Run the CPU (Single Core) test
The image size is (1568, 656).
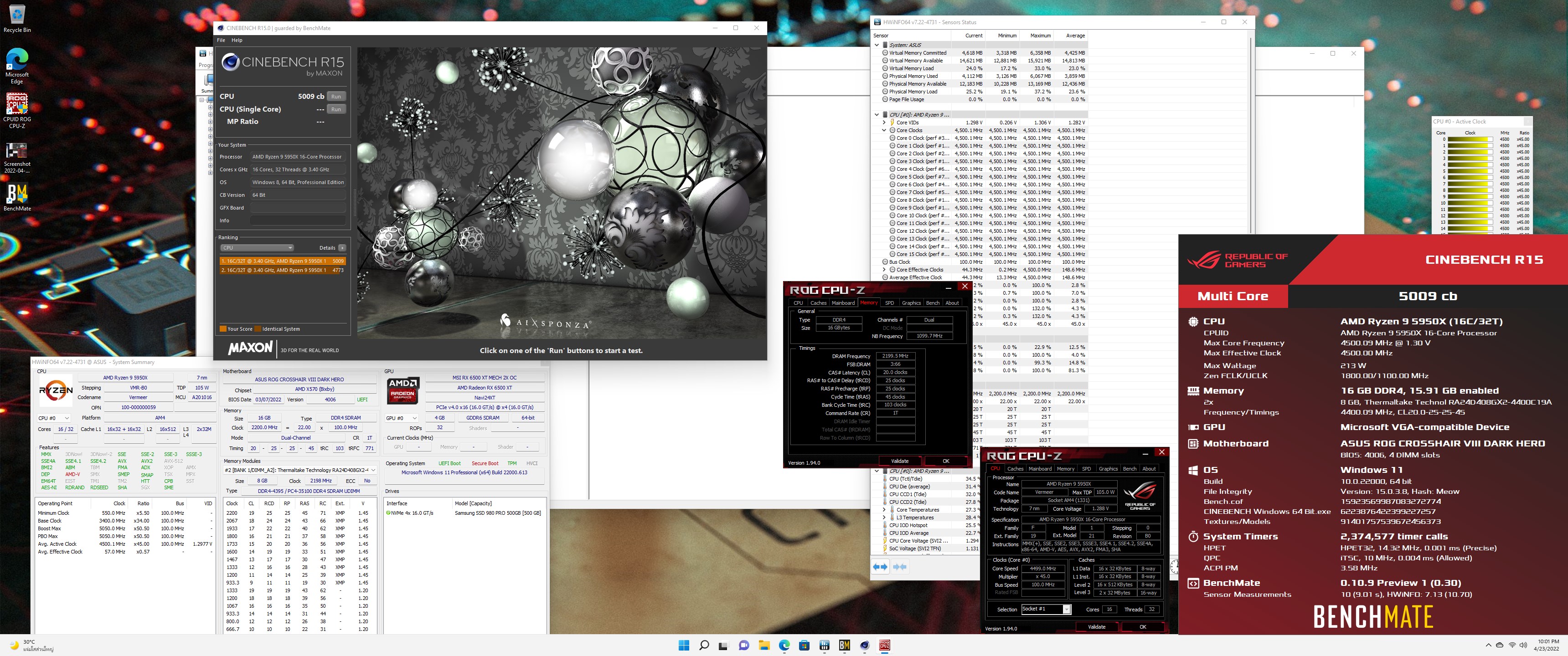(x=336, y=109)
